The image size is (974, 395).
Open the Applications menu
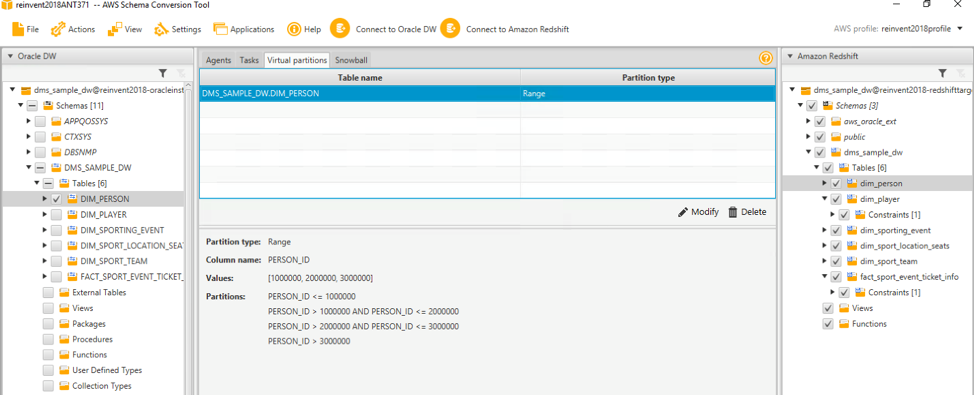click(244, 29)
